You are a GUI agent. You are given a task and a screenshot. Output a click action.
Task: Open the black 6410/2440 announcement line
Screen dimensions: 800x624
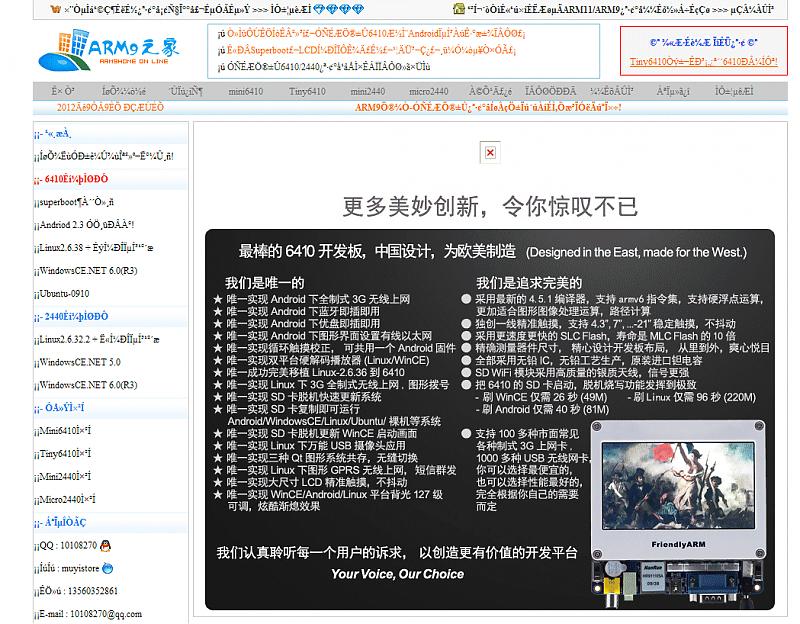[329, 66]
